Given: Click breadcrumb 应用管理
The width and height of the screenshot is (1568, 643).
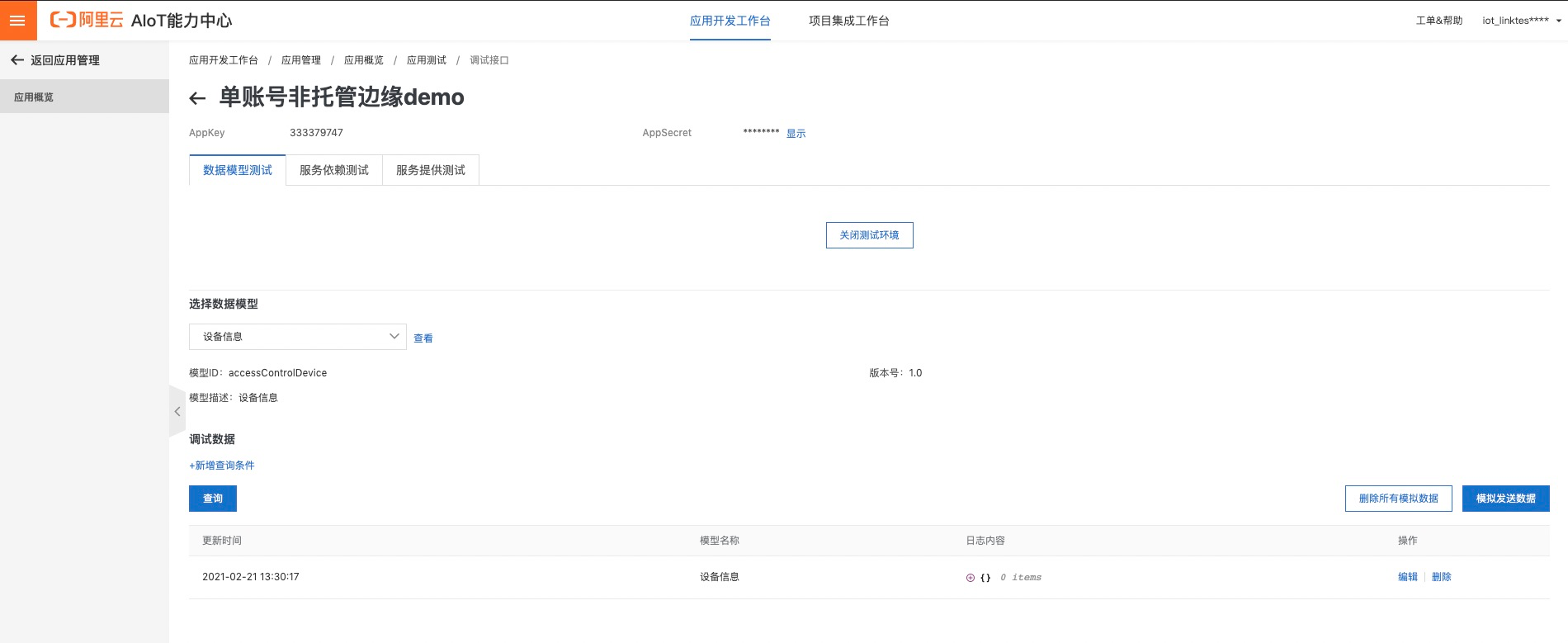Looking at the screenshot, I should [301, 60].
